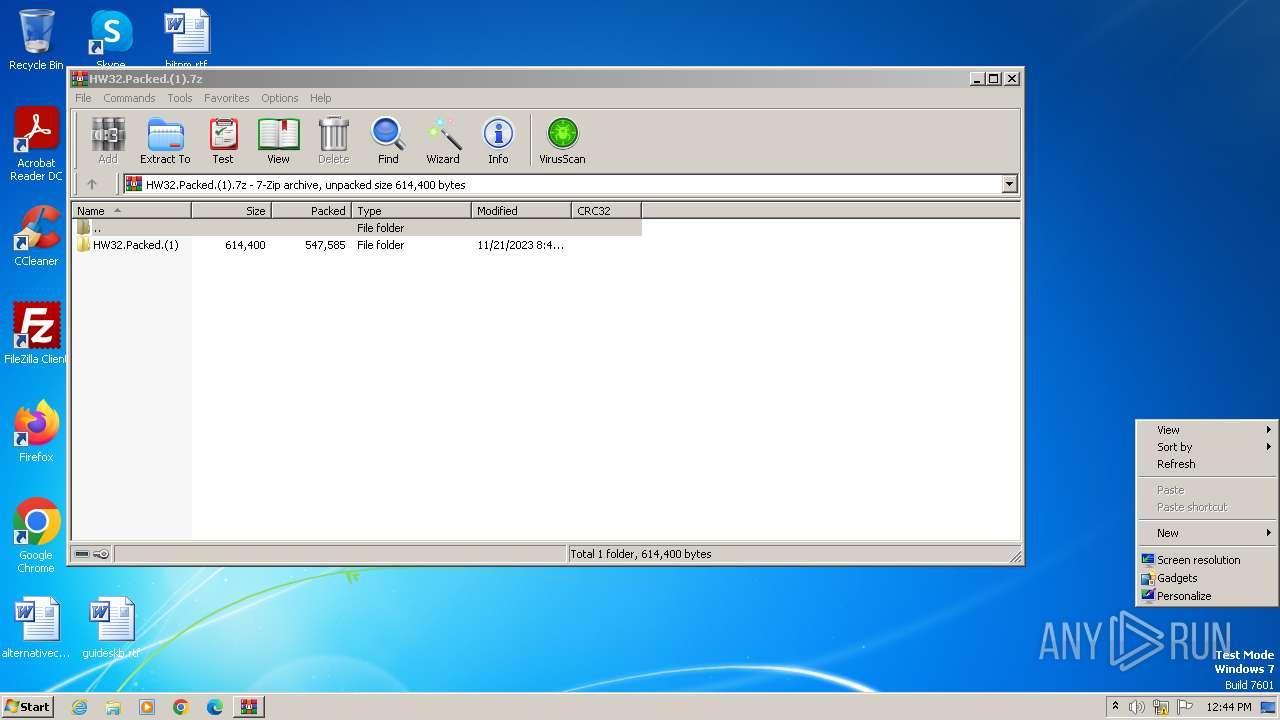
Task: Open guideskb.rtf document icon
Action: coord(111,628)
